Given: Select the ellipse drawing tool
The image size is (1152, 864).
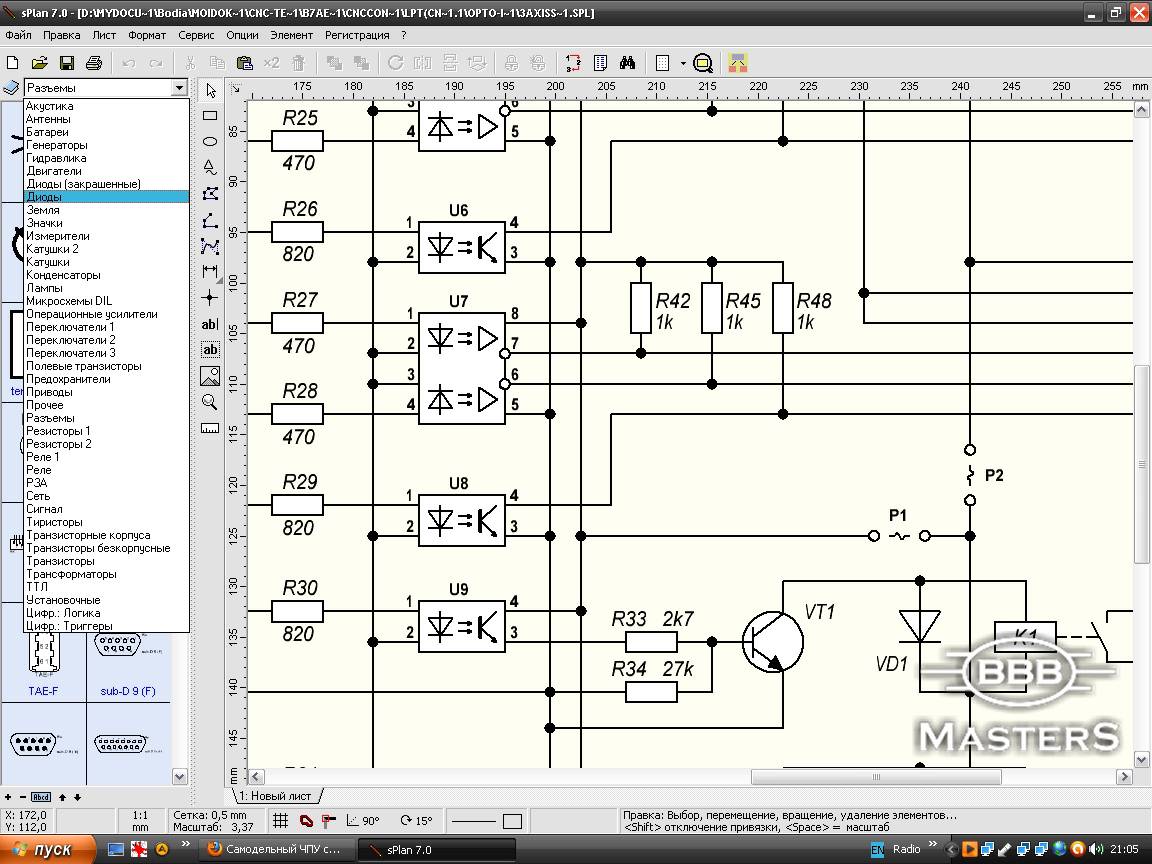Looking at the screenshot, I should (x=210, y=141).
